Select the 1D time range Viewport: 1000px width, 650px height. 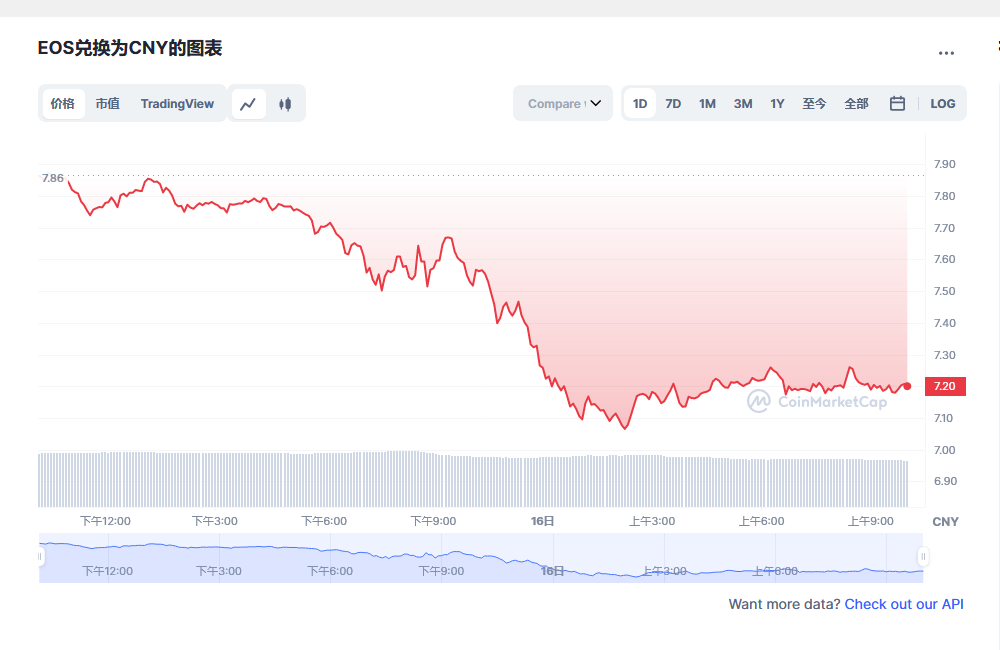pos(640,103)
